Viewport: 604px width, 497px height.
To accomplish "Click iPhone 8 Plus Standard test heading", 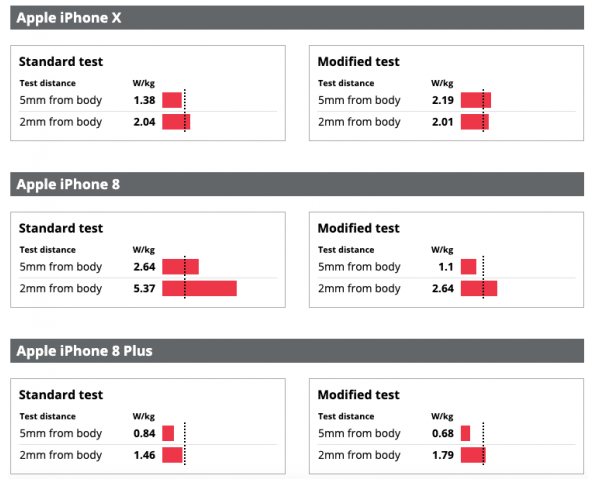I will 61,395.
